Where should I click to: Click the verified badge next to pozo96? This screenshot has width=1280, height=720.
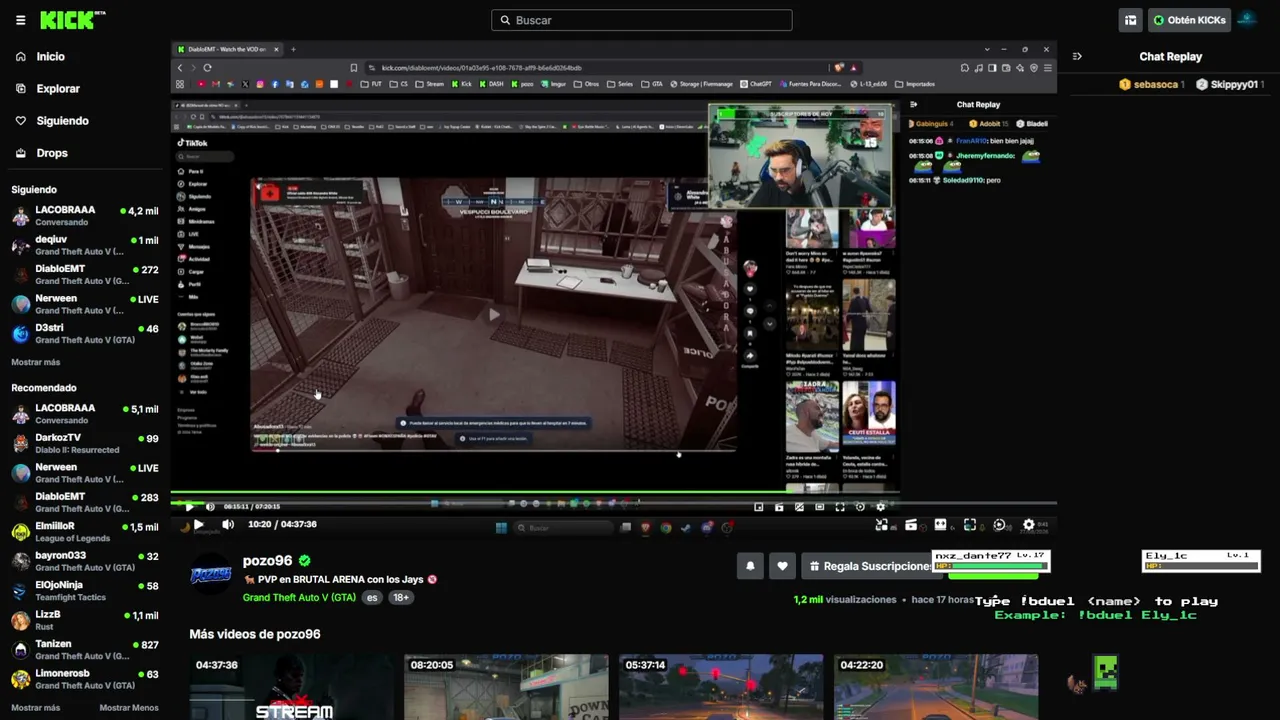(x=304, y=561)
